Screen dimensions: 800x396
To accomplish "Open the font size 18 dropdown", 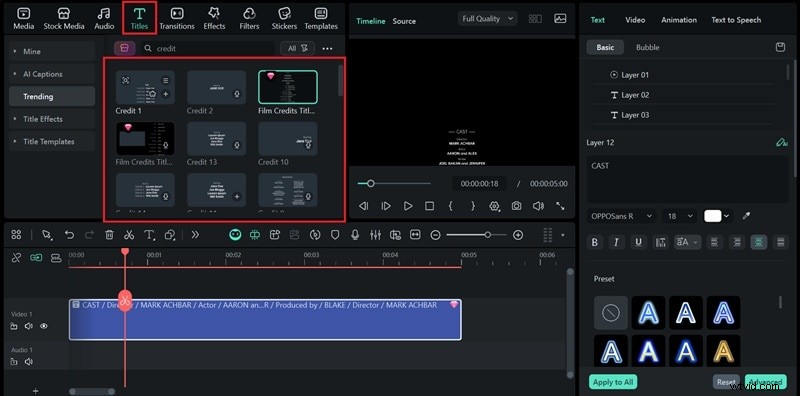I will click(x=680, y=216).
